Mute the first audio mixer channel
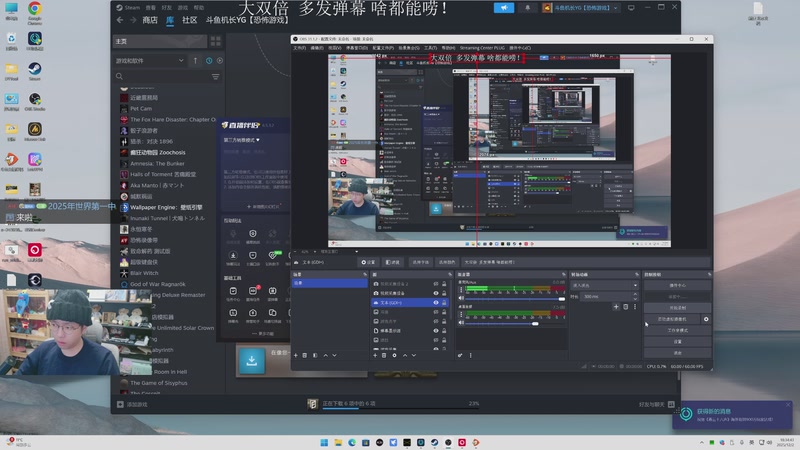 tap(461, 298)
